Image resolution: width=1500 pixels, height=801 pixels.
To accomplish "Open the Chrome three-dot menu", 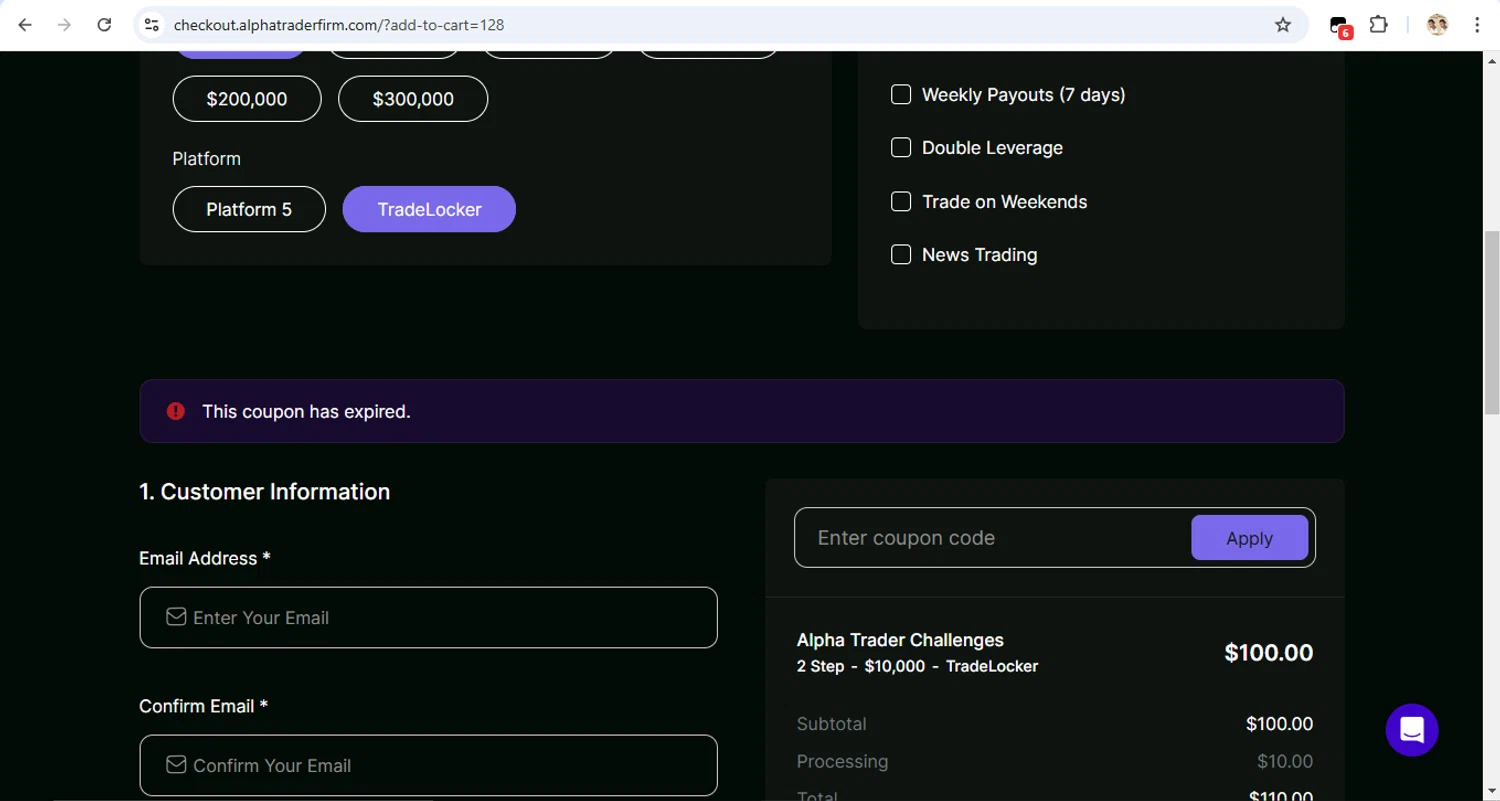I will tap(1477, 25).
